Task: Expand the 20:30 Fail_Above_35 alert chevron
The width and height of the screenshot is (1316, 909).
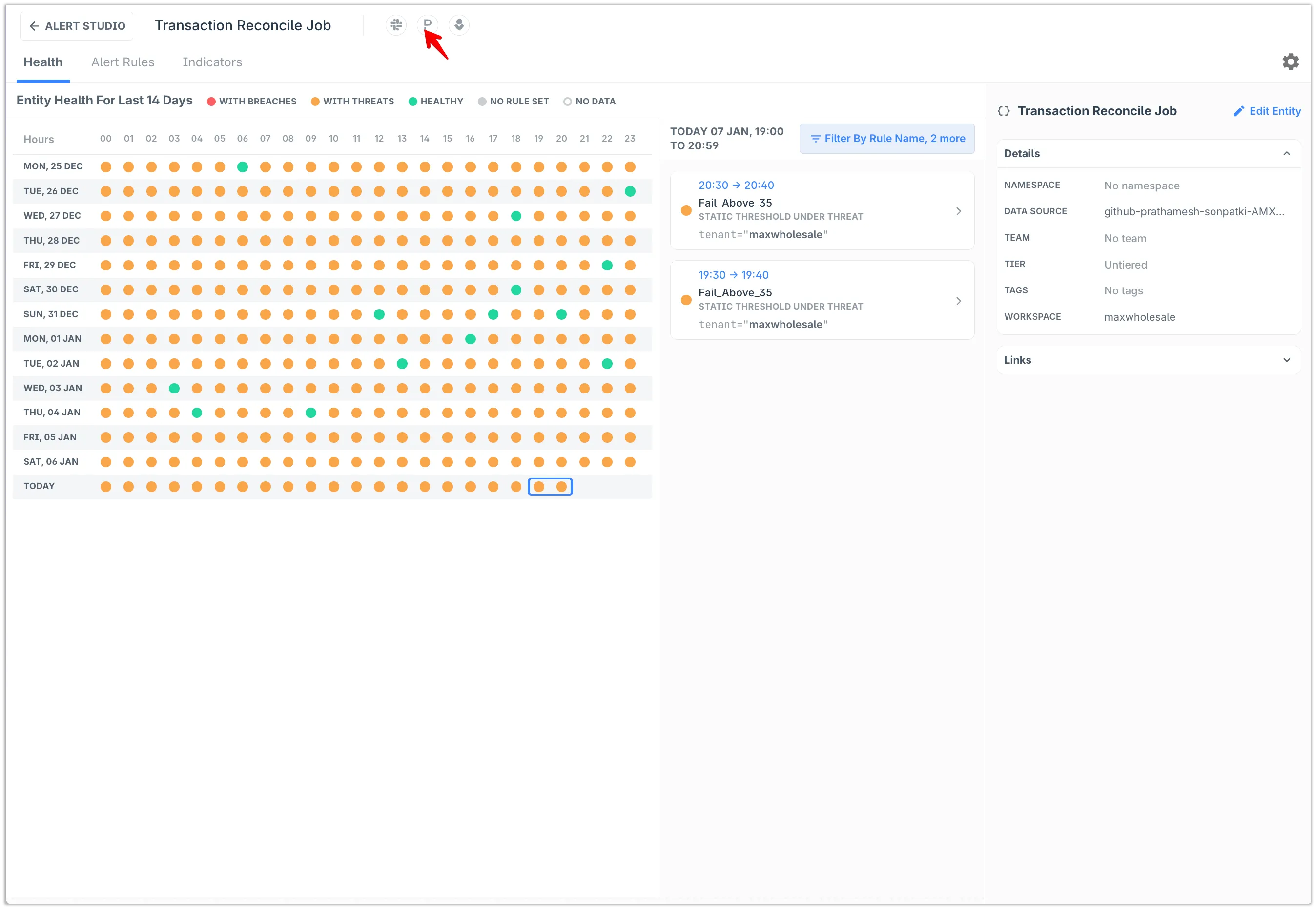Action: coord(958,211)
